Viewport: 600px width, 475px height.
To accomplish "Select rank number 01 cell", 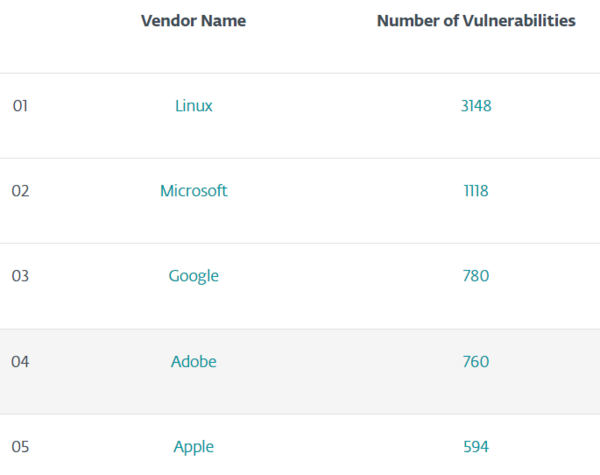I will pyautogui.click(x=20, y=106).
